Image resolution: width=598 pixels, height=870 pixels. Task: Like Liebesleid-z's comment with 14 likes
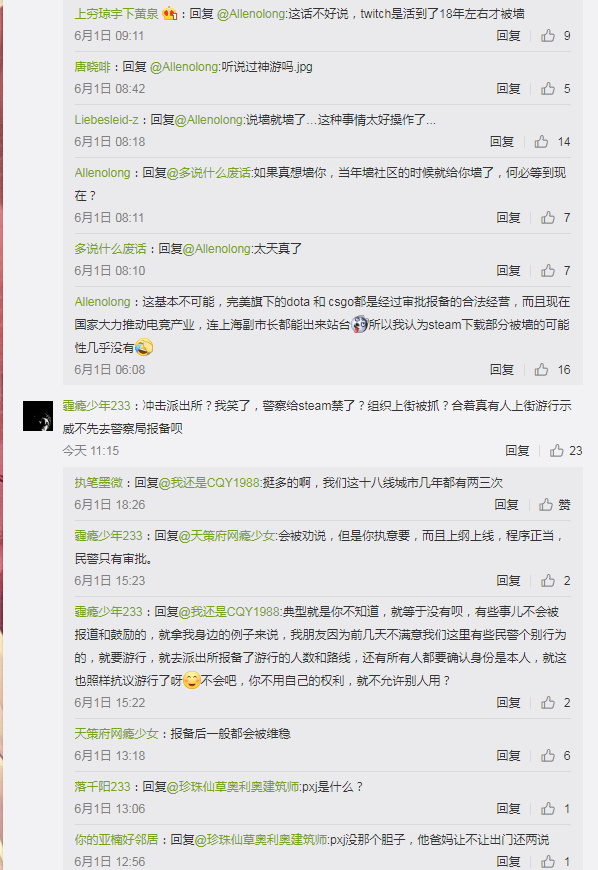tap(541, 142)
